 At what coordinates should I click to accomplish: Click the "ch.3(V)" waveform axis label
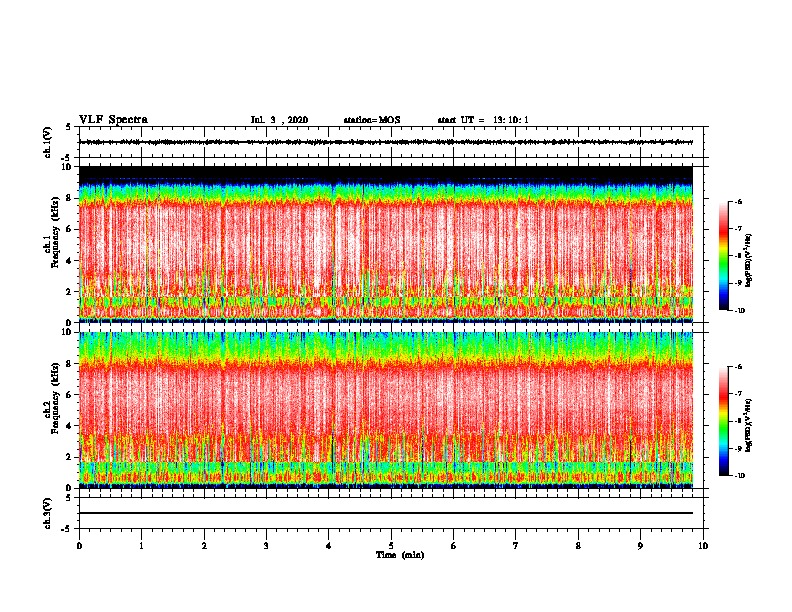coord(47,513)
